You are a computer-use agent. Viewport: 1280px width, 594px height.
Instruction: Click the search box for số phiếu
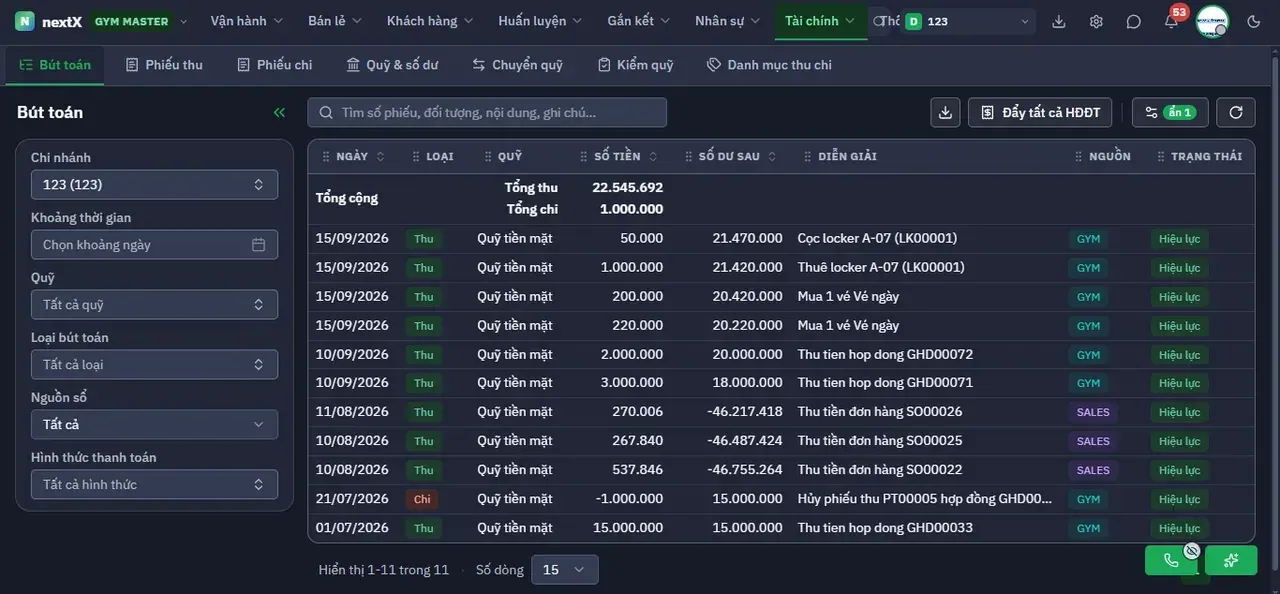click(487, 112)
